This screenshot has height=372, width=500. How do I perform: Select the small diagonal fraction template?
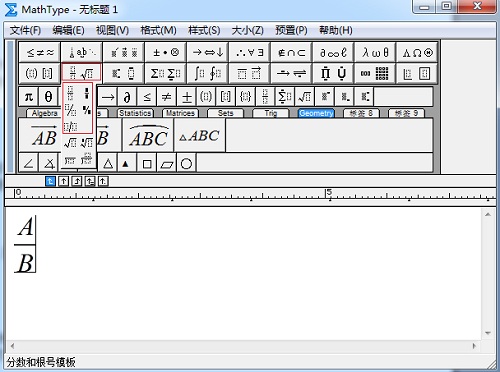87,109
